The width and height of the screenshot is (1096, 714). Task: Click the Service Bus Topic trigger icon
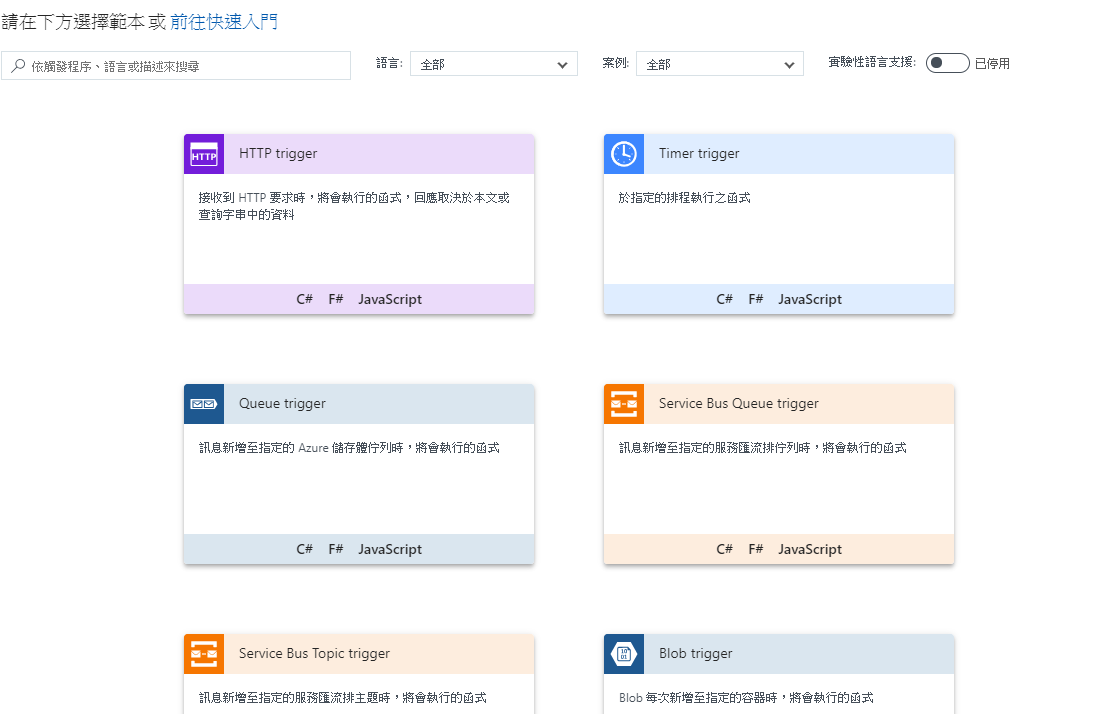click(x=204, y=653)
